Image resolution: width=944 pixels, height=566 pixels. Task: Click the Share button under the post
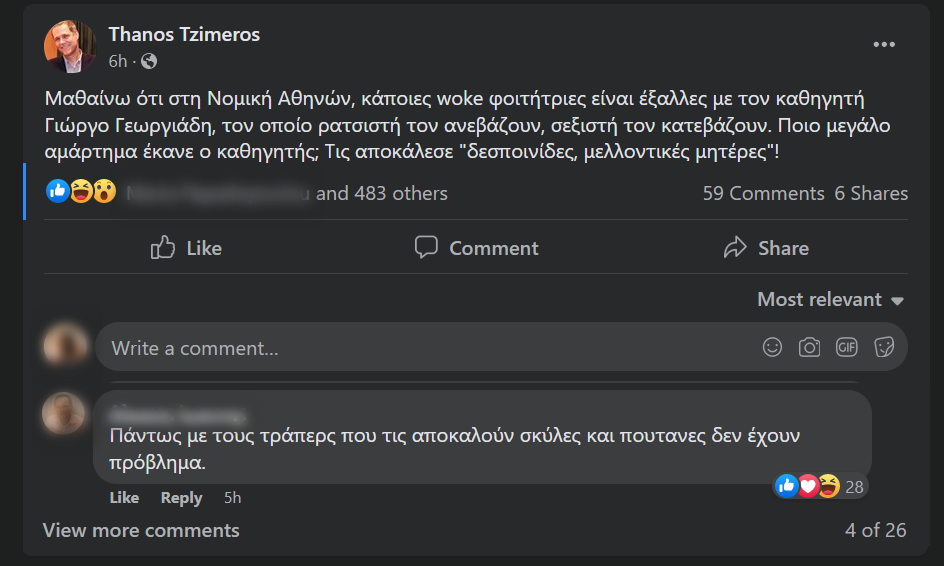[766, 247]
